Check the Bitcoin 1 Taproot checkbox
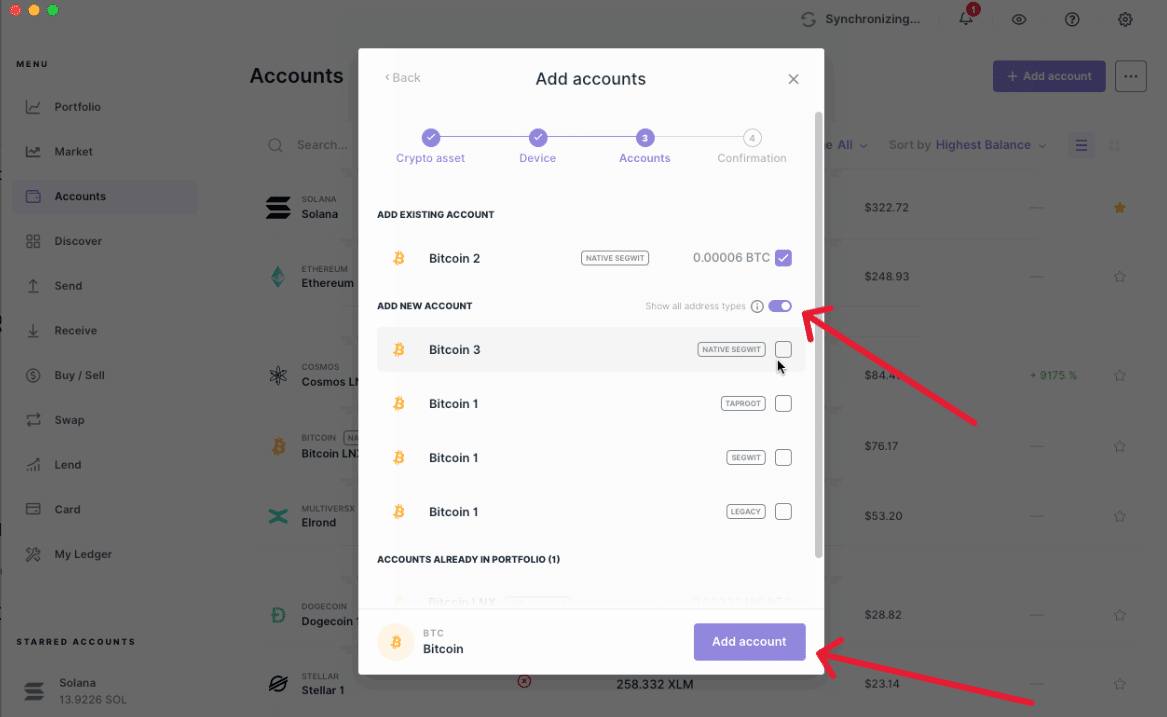Screen dimensions: 1167x717 (783, 403)
